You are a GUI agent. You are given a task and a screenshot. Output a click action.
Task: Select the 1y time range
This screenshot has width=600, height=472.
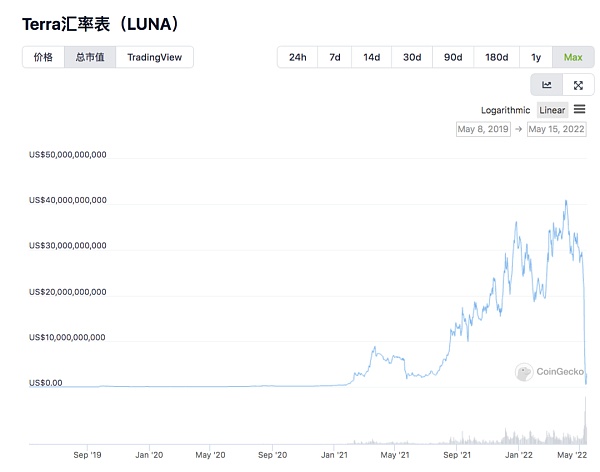pyautogui.click(x=536, y=57)
